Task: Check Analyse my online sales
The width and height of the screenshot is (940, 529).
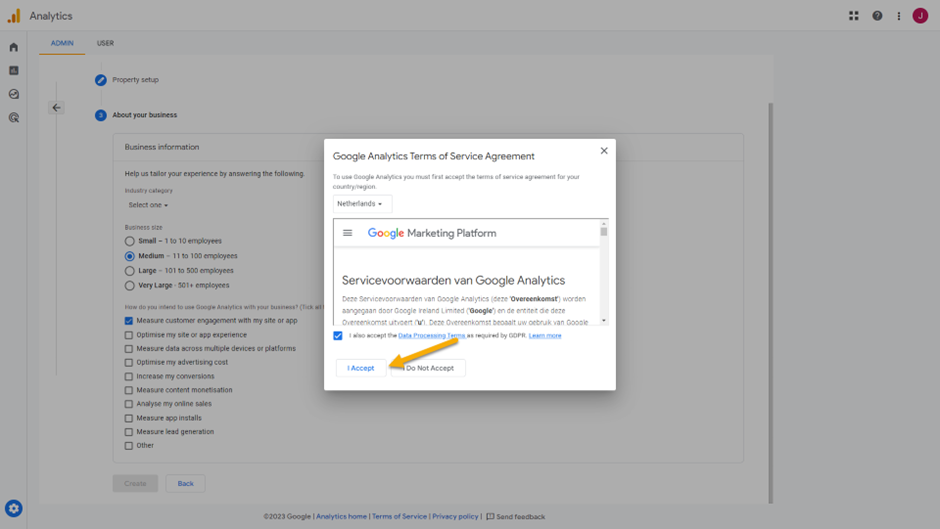Action: [128, 404]
